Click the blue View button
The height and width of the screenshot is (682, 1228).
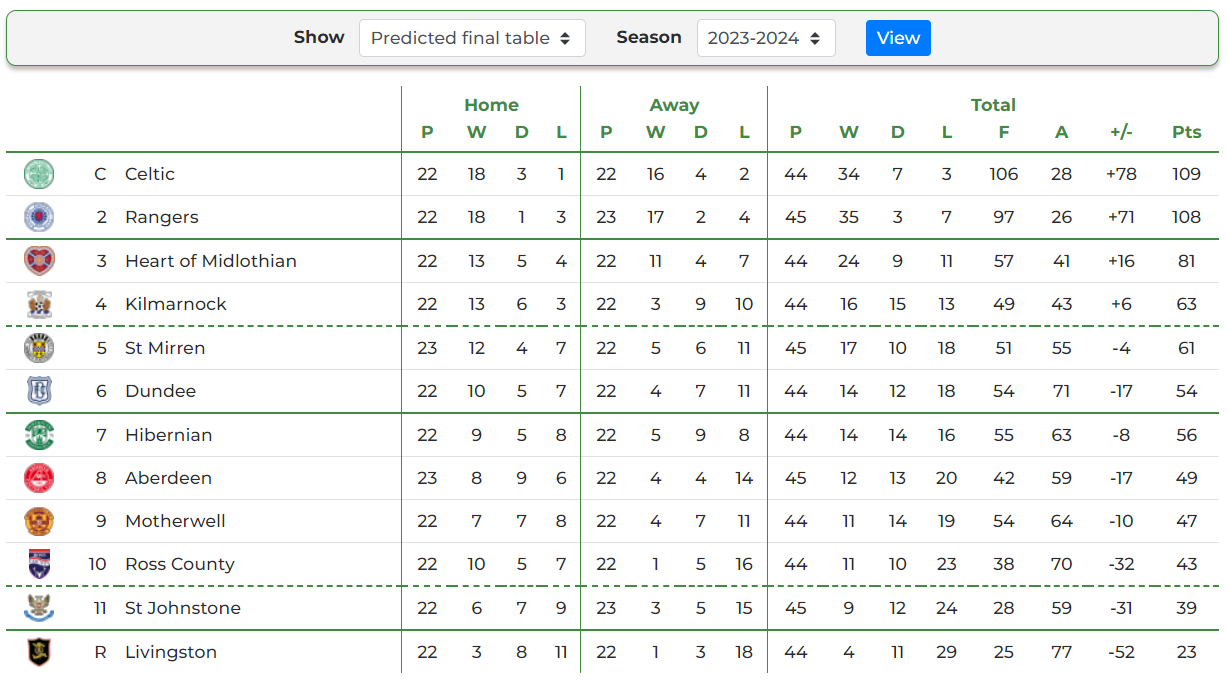coord(898,38)
